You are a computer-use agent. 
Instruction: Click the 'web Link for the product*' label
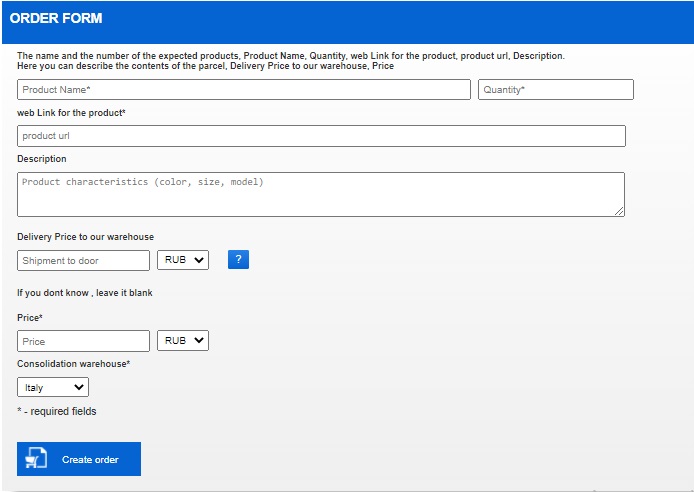click(71, 113)
